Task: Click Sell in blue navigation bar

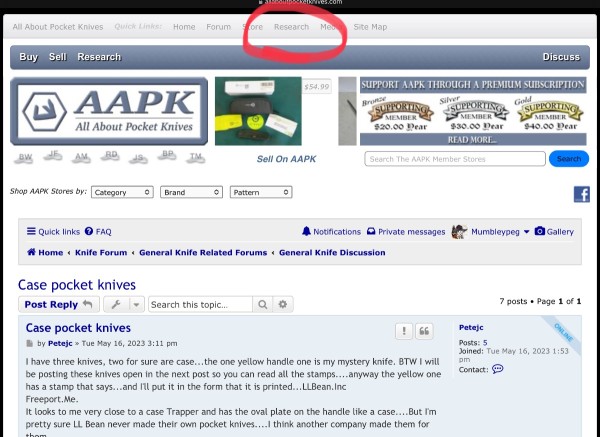Action: pos(58,57)
